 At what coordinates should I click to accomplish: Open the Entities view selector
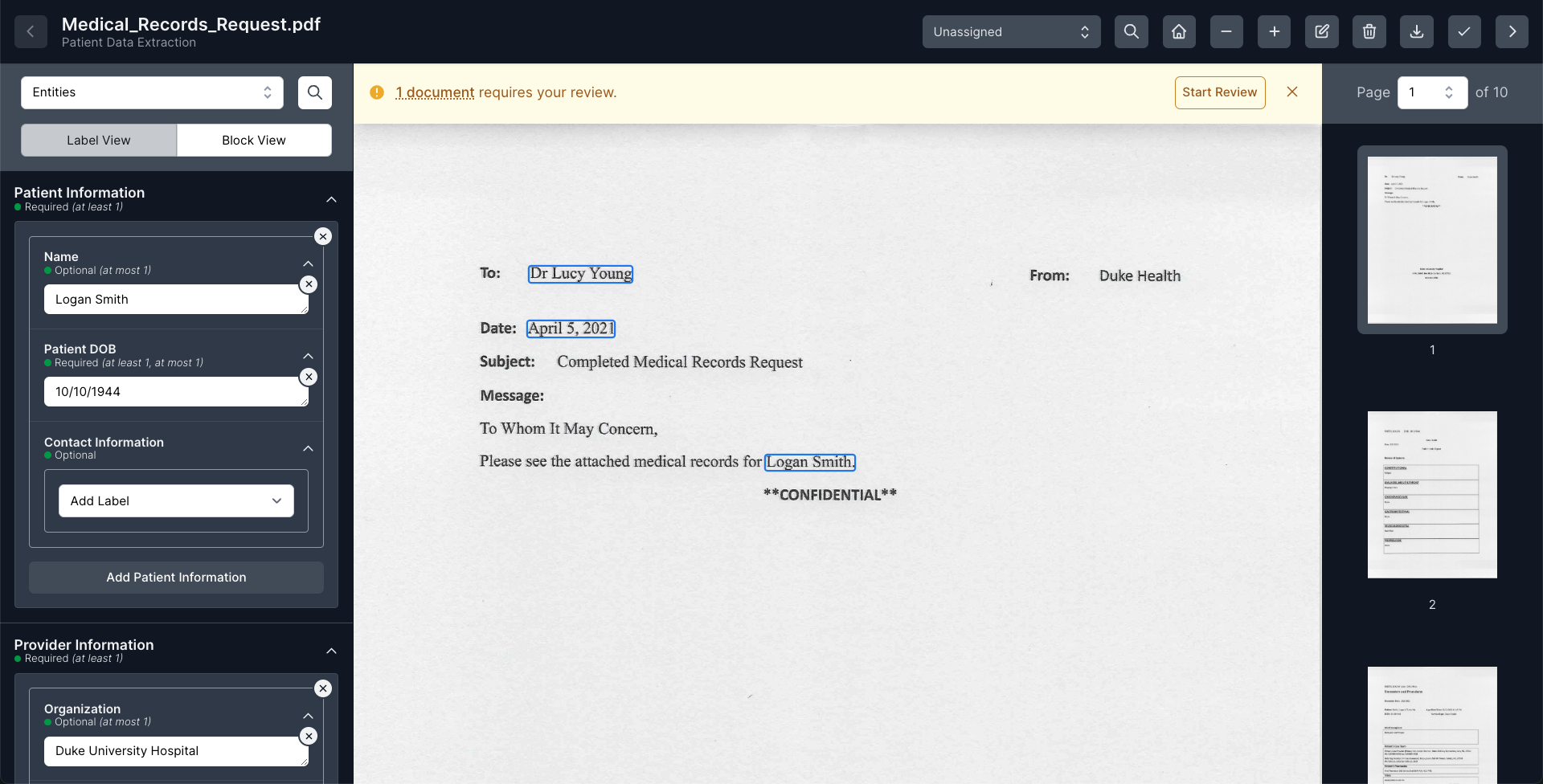(151, 92)
